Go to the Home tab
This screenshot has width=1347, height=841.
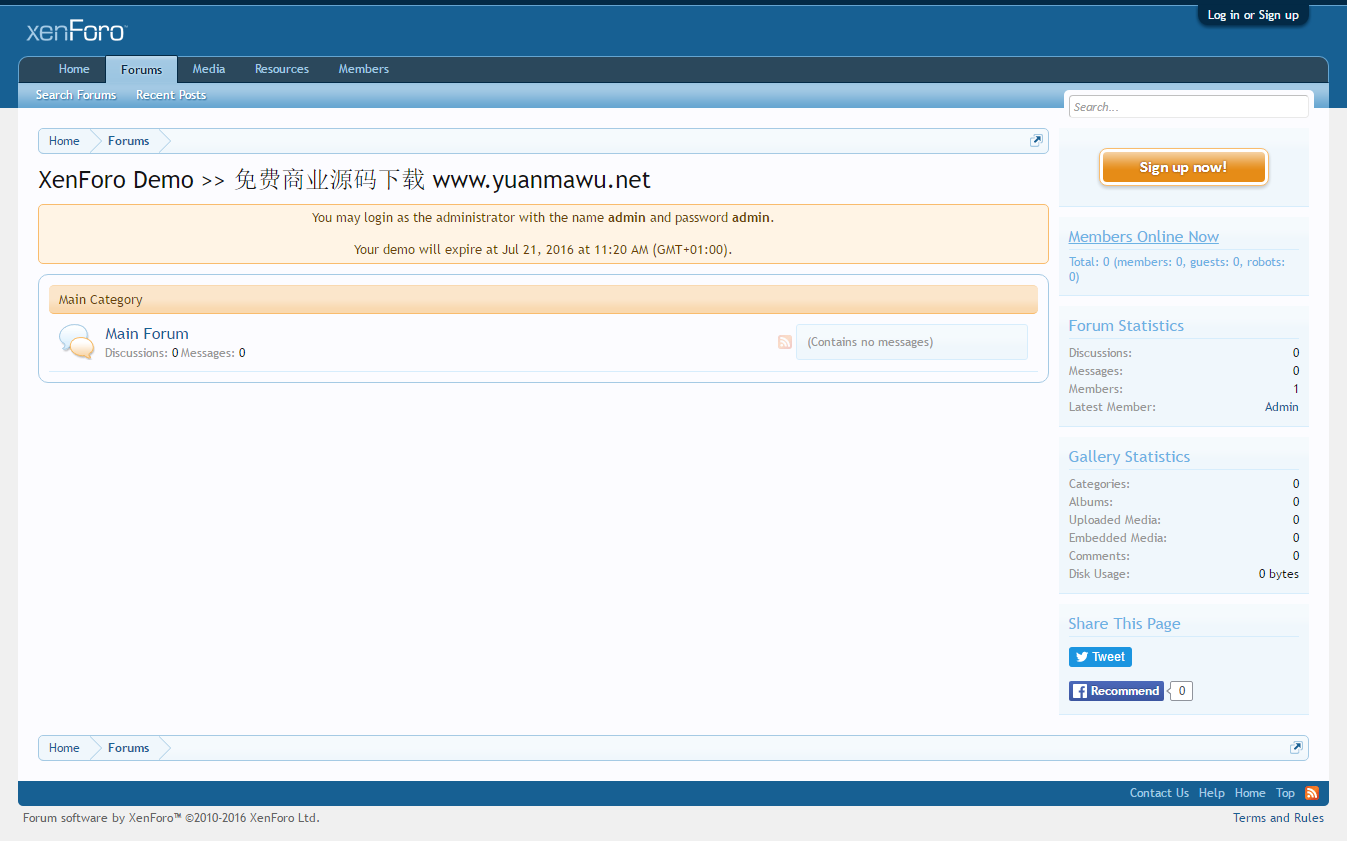point(74,69)
